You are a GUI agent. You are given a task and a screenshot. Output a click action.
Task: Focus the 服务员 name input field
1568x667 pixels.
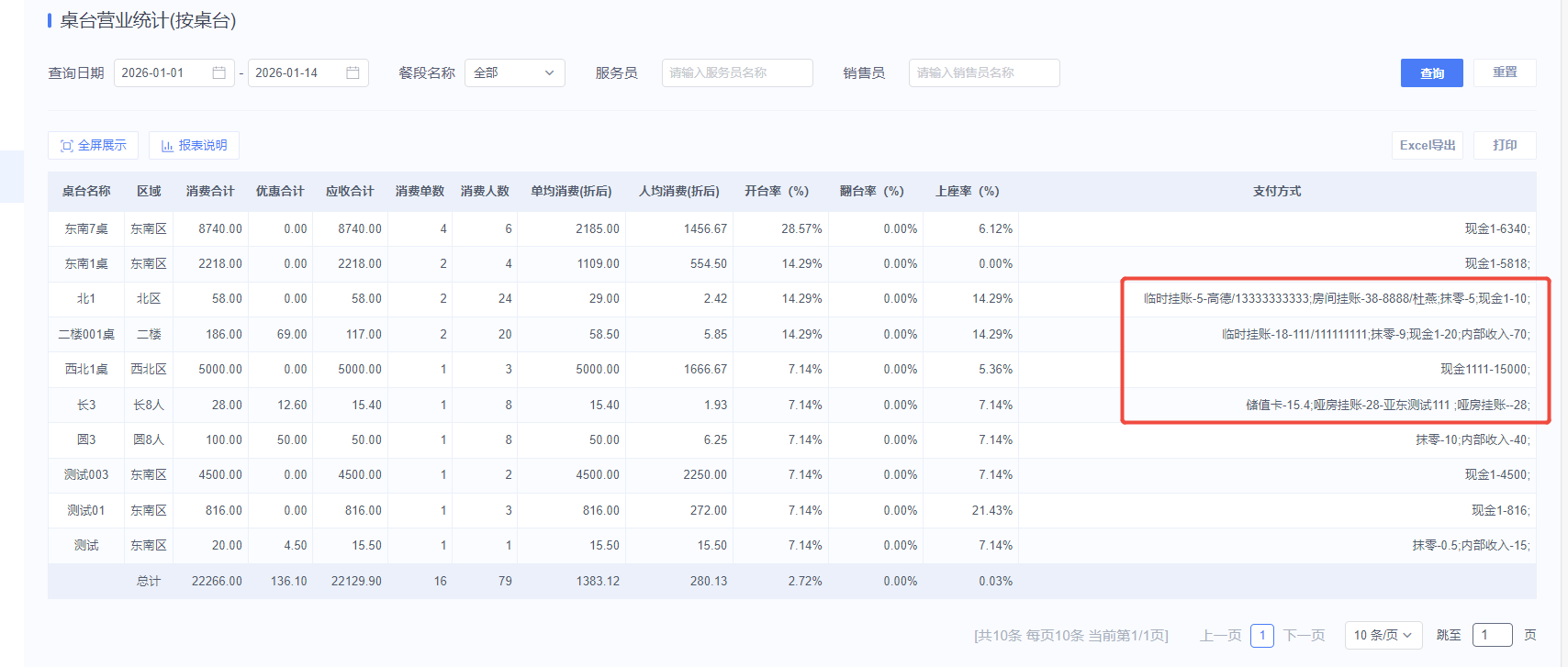tap(736, 72)
